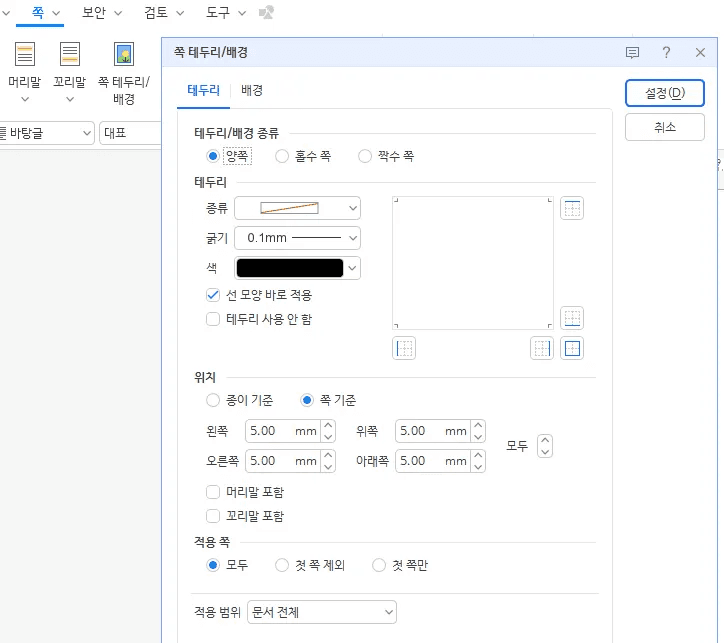Switch to the 테두리 tab
724x643 pixels.
coord(203,90)
